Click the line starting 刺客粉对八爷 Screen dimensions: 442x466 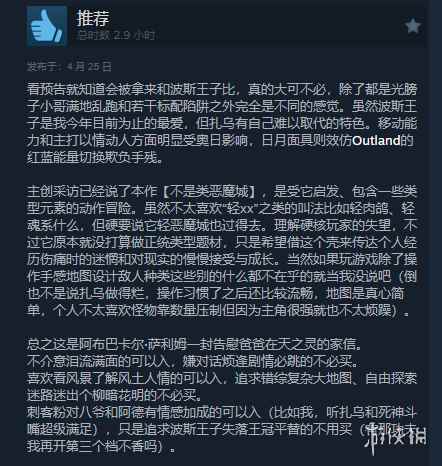click(222, 412)
